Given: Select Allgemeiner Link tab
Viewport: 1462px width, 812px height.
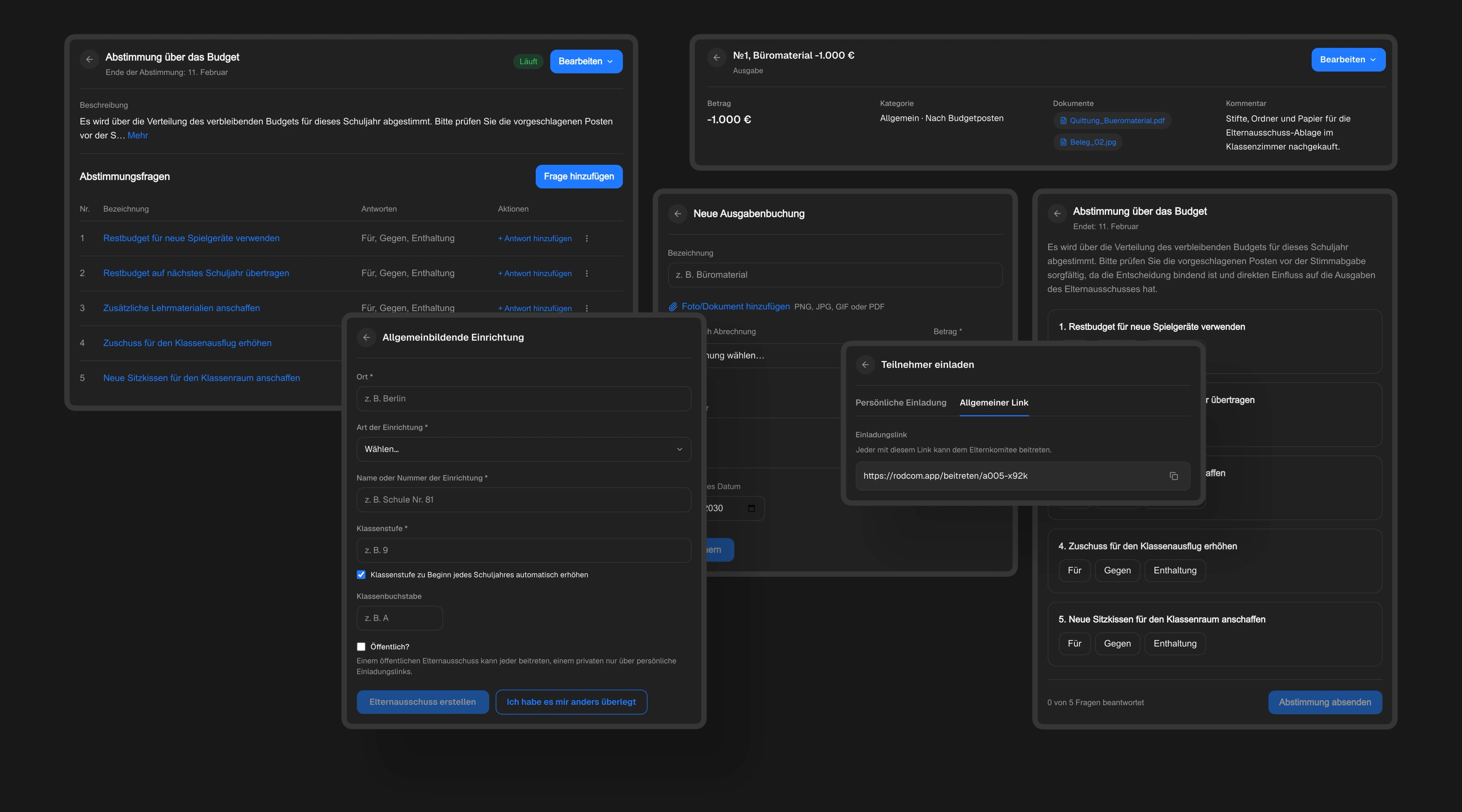Looking at the screenshot, I should pos(994,403).
